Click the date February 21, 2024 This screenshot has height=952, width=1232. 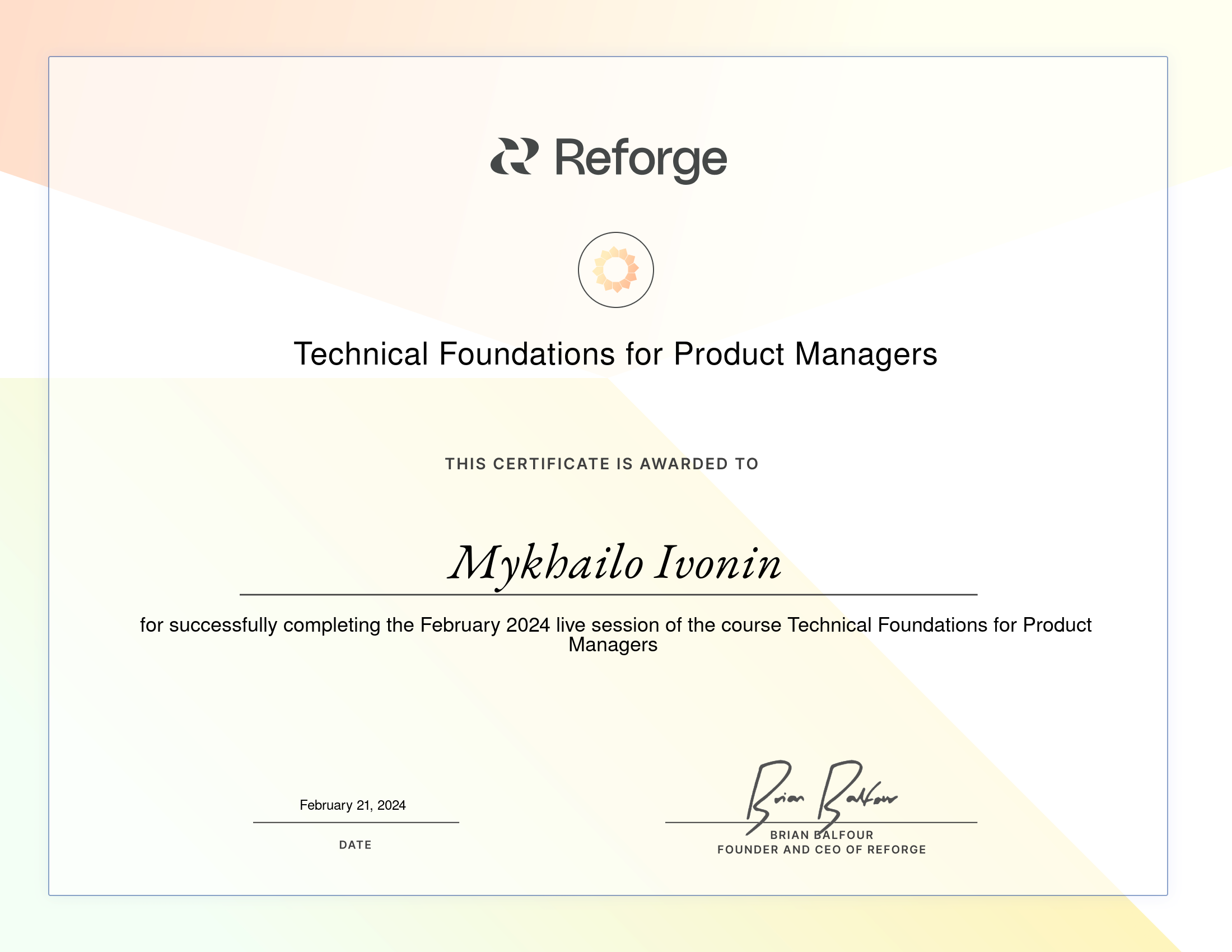pyautogui.click(x=353, y=805)
